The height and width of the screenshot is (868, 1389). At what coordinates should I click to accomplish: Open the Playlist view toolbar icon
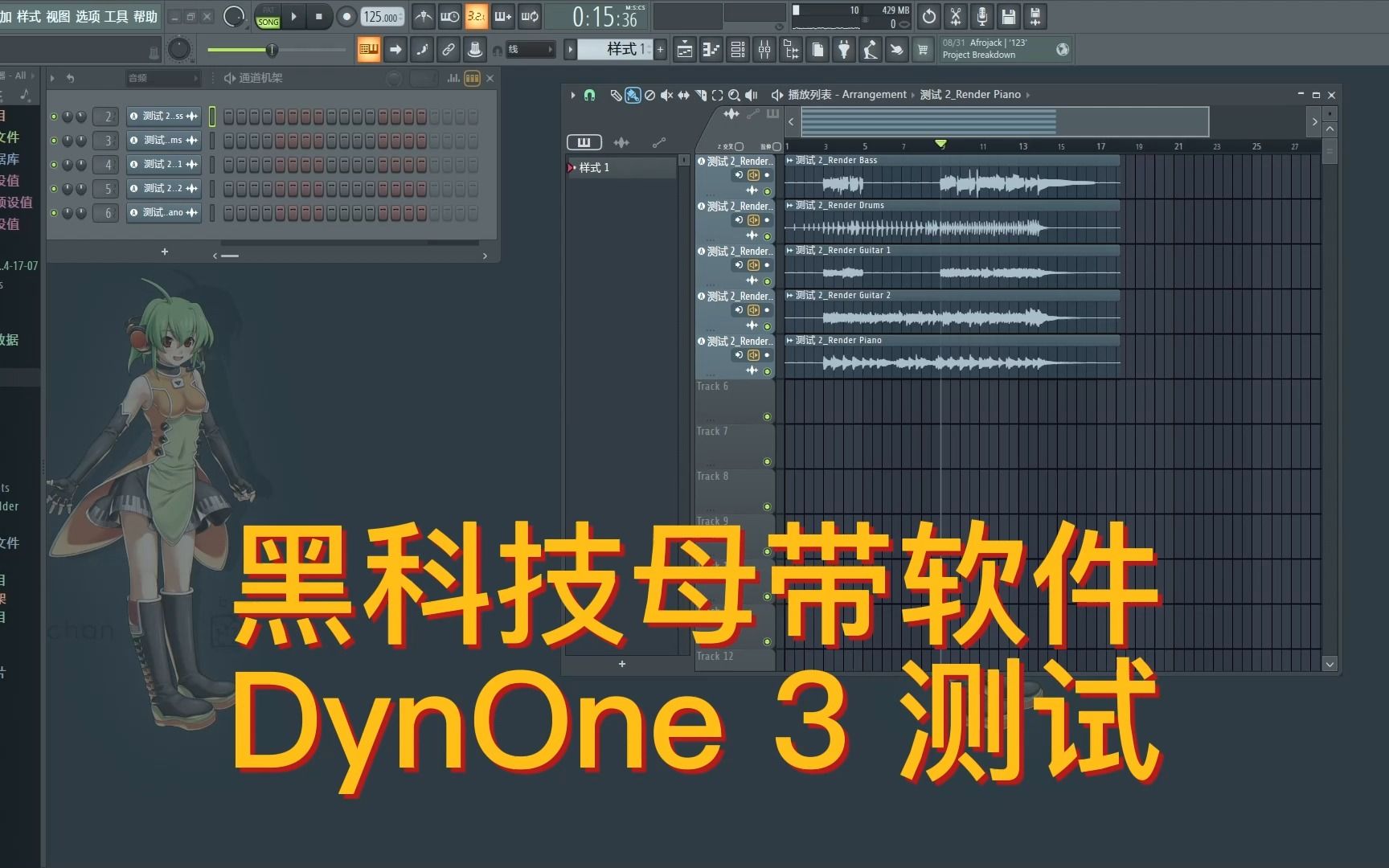coord(685,50)
